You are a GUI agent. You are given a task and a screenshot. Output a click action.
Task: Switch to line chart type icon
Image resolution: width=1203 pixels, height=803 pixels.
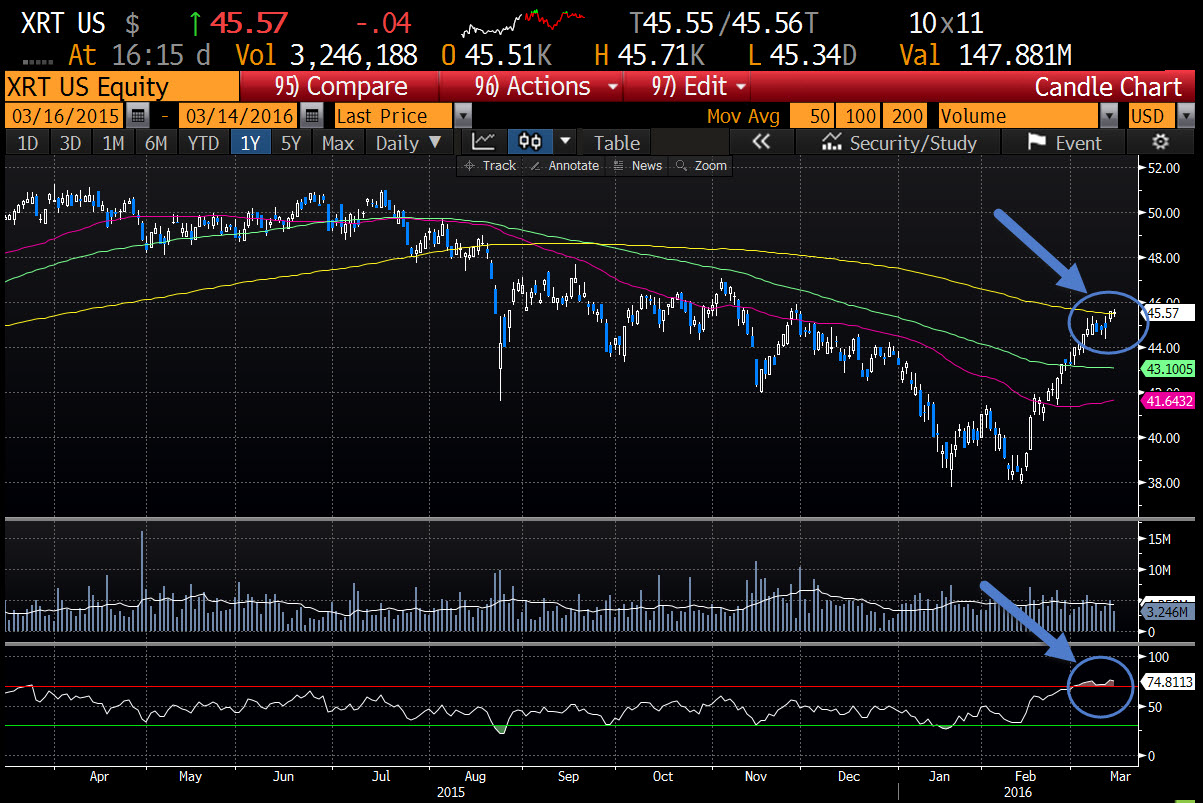tap(483, 142)
